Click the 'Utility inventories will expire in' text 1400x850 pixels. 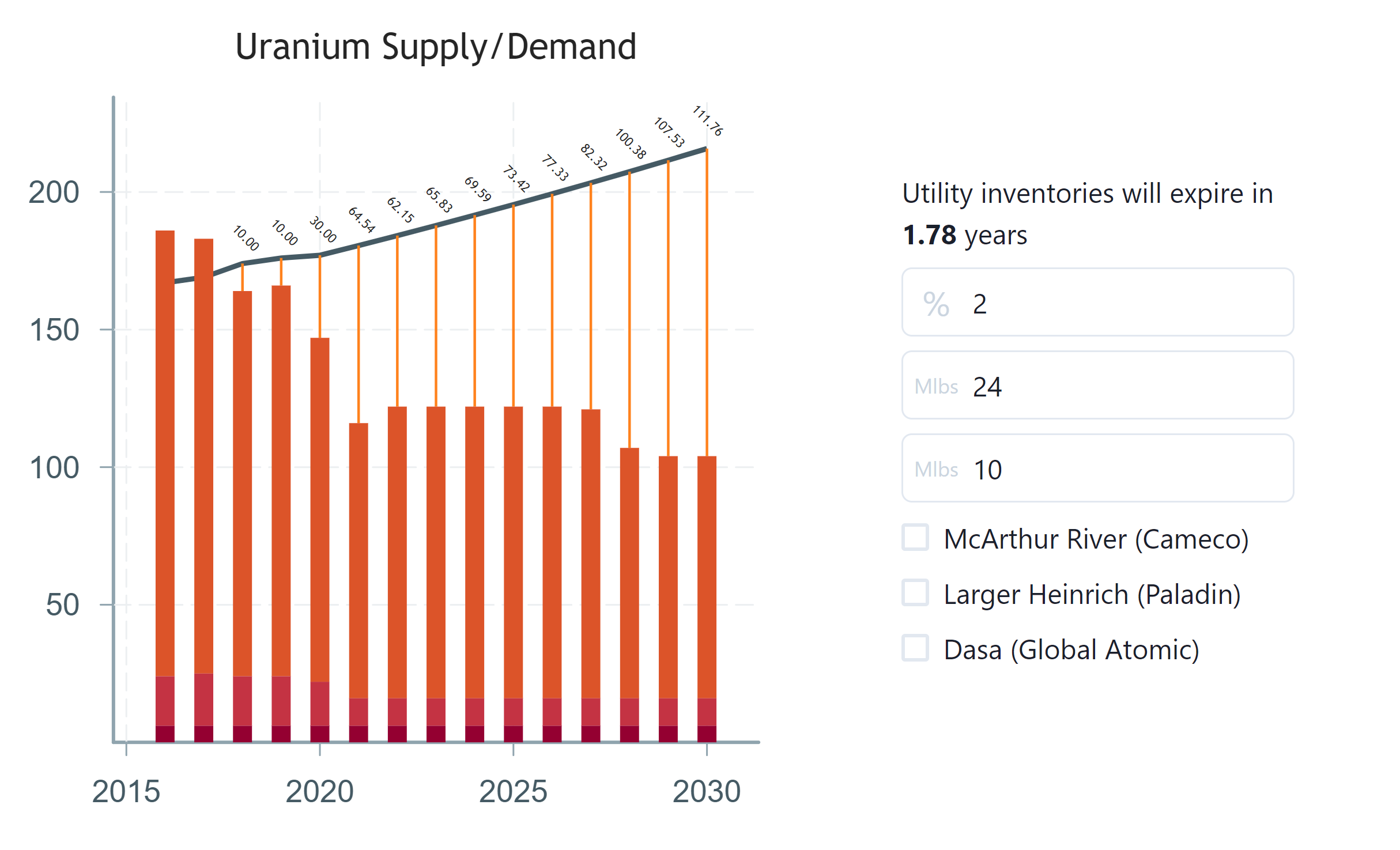[x=1088, y=194]
